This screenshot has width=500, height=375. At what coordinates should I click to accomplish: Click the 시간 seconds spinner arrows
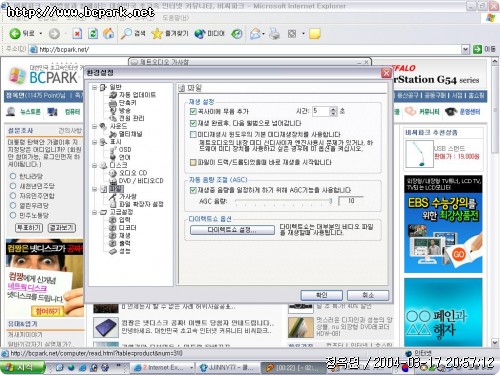[333, 111]
